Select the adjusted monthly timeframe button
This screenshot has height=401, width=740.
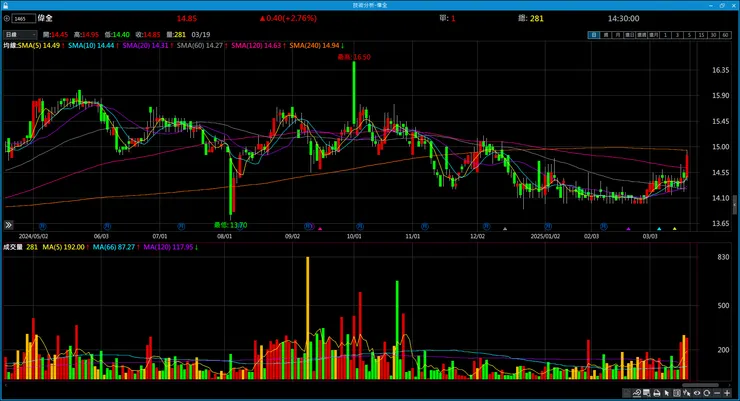pos(654,35)
